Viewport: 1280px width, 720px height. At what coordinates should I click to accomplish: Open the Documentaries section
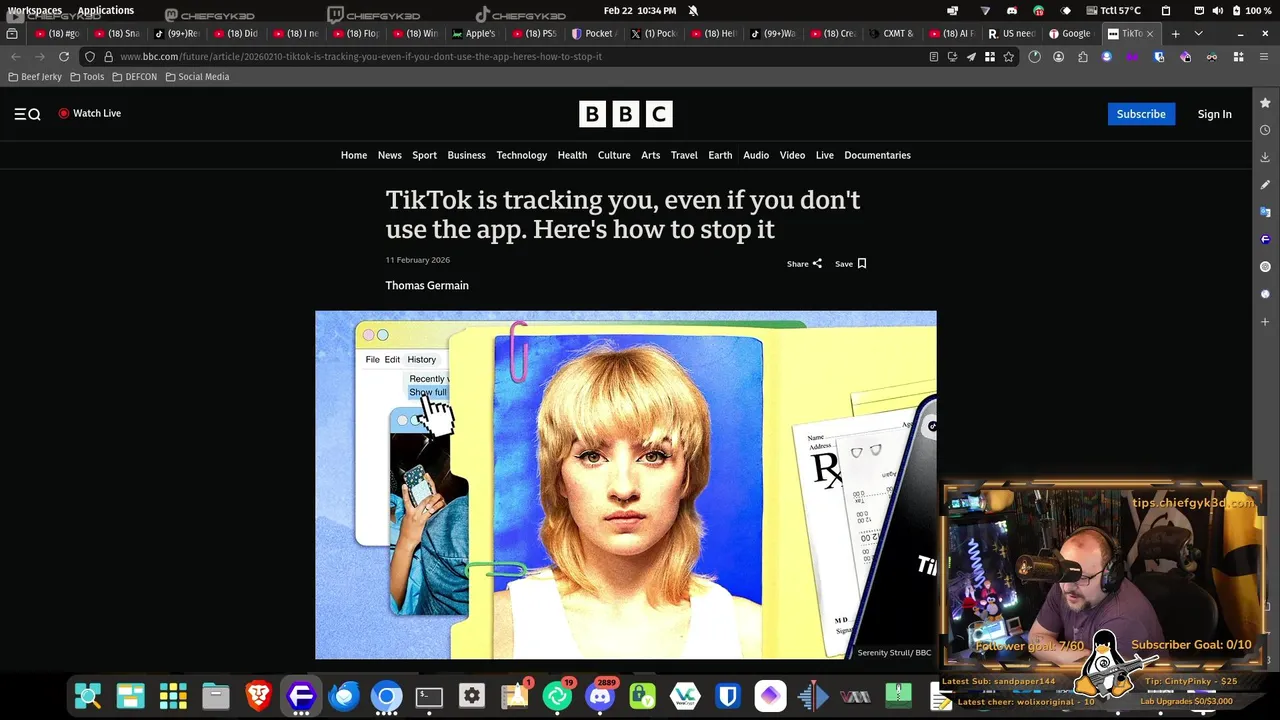click(877, 155)
